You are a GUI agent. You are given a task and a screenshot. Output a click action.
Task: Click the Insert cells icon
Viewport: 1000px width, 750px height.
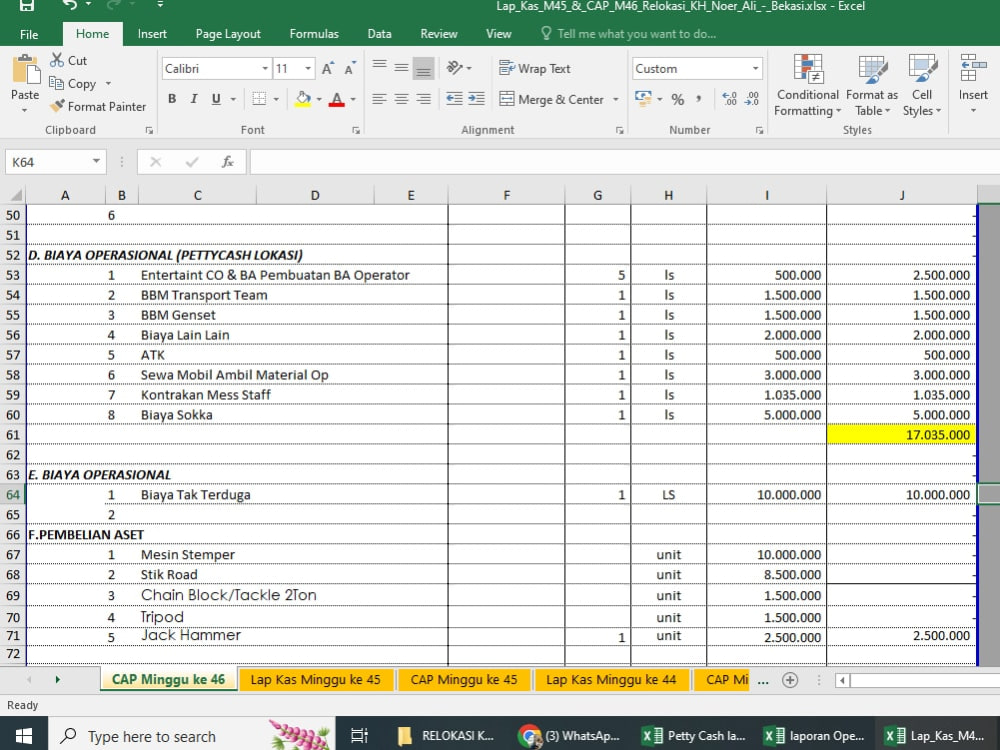[973, 69]
